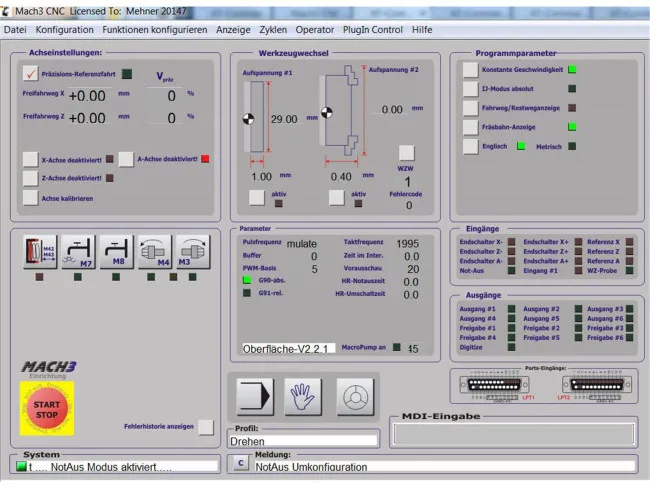Click the MacroPump an indicator LED

397,347
